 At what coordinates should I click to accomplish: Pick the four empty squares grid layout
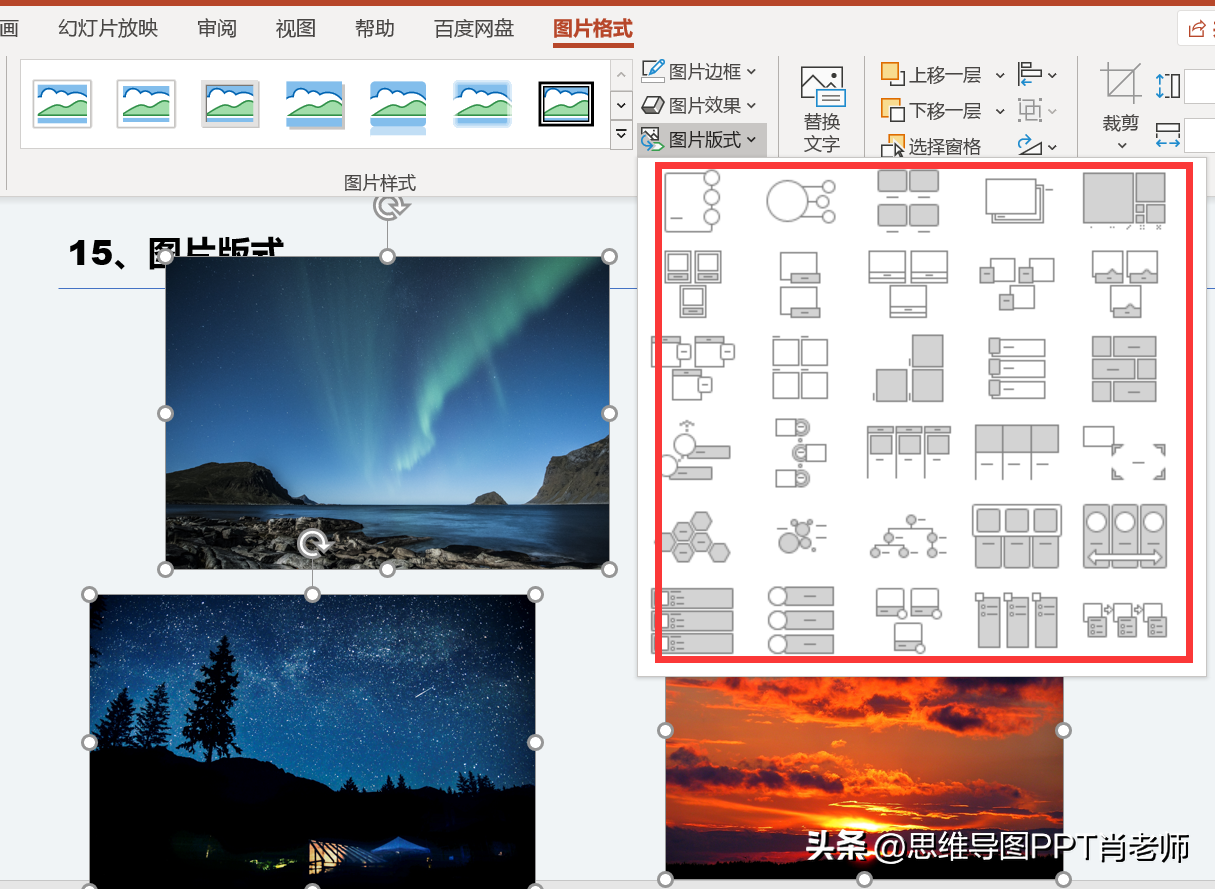pyautogui.click(x=801, y=368)
